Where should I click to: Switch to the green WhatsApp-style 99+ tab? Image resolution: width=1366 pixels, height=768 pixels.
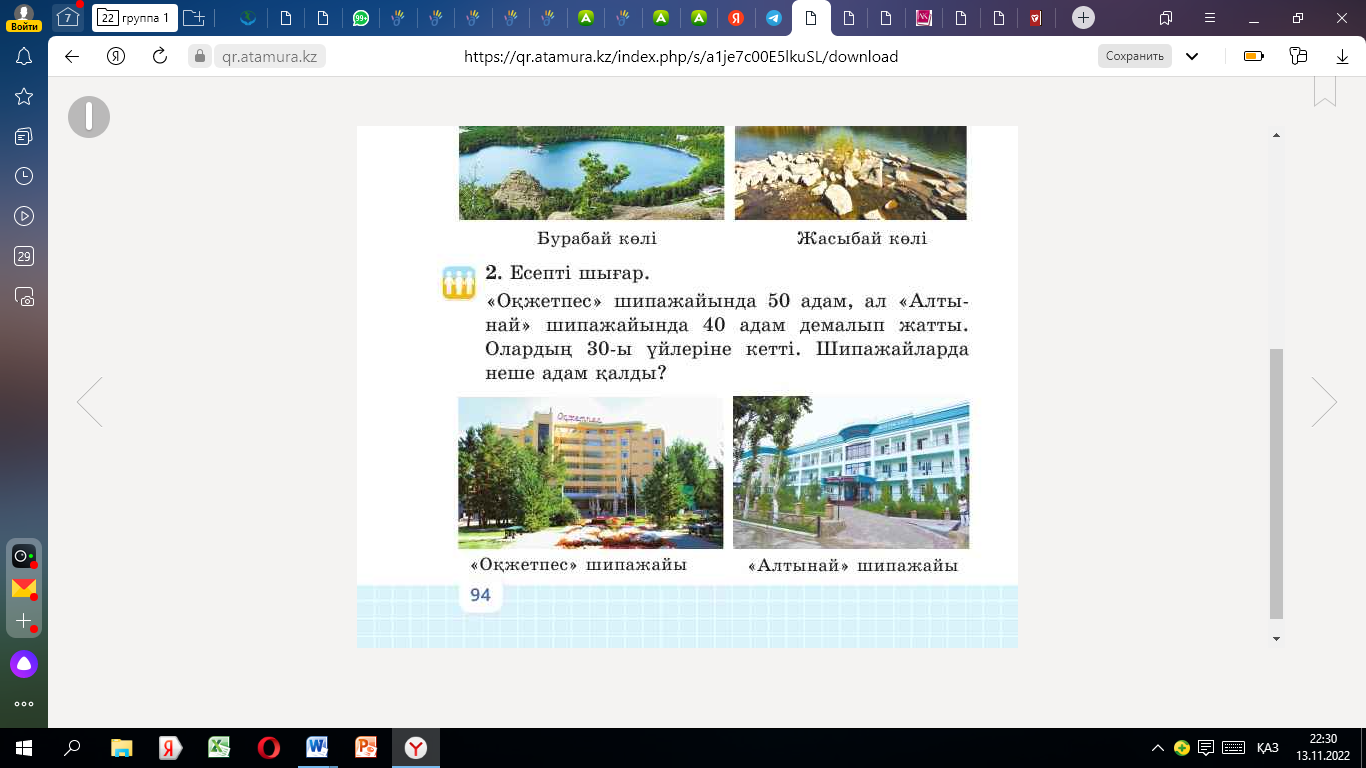(x=360, y=18)
